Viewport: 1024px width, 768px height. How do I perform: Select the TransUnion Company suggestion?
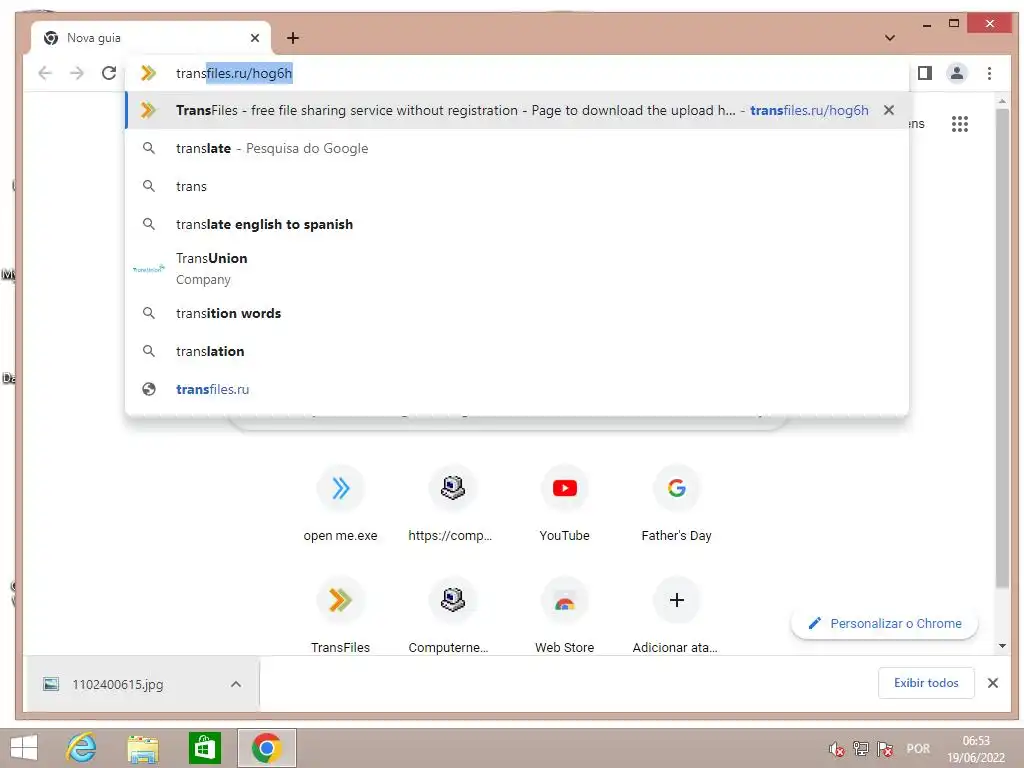pyautogui.click(x=516, y=268)
